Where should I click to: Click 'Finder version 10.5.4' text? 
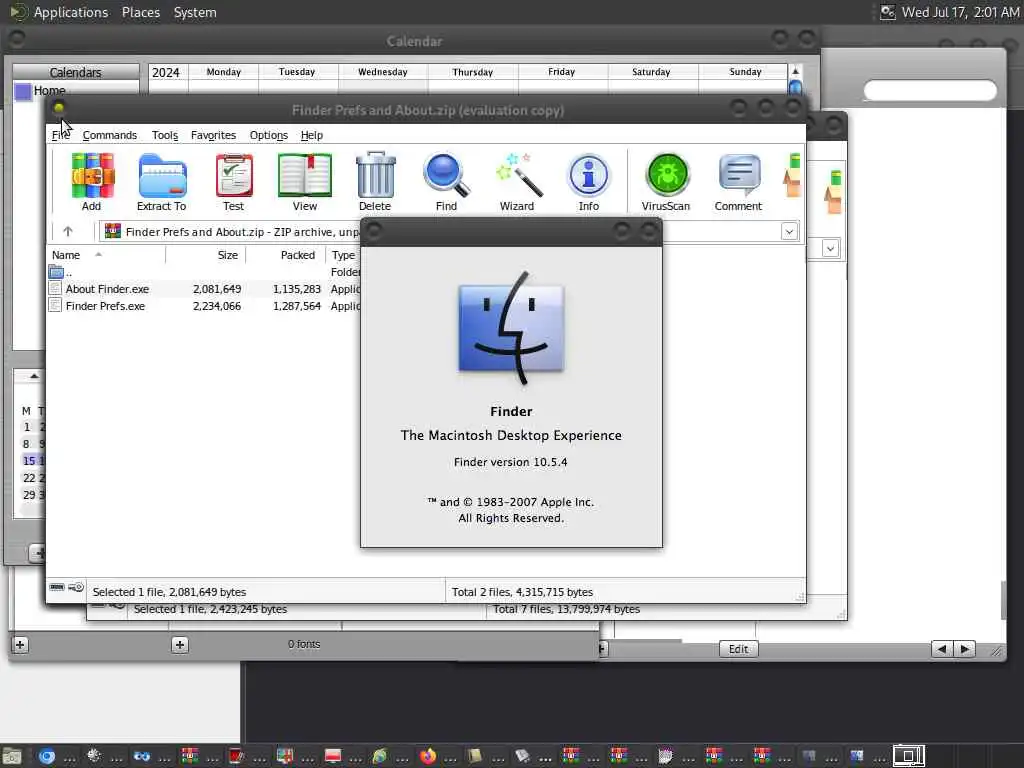tap(511, 462)
